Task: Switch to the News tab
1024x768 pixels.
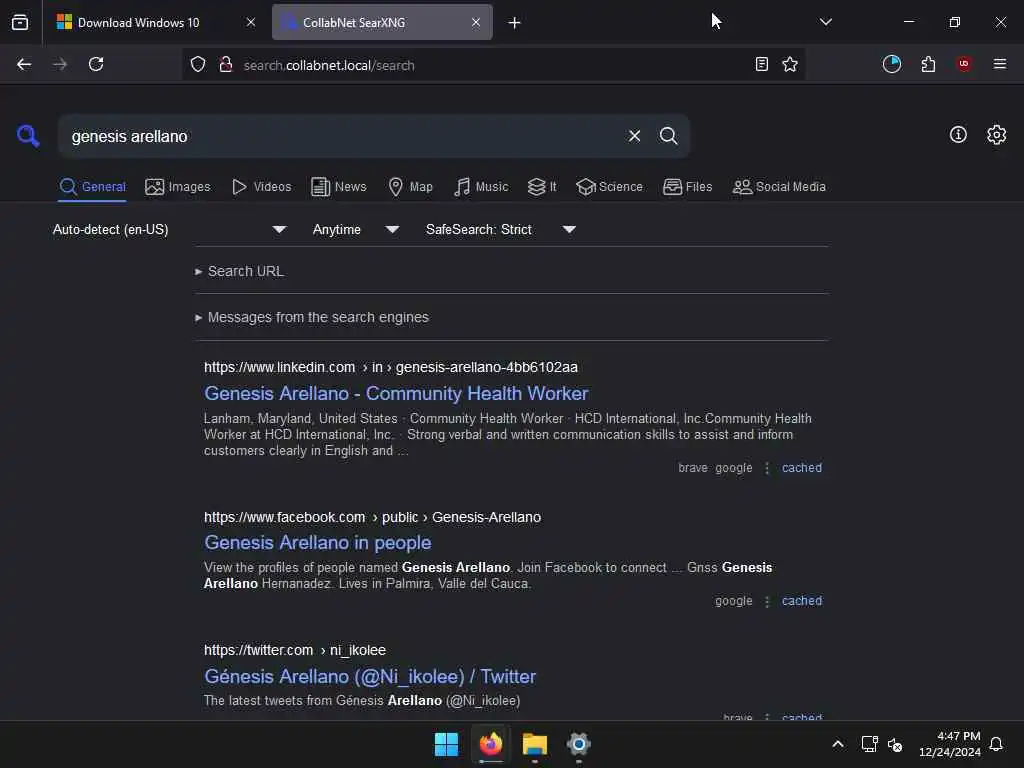Action: pyautogui.click(x=339, y=187)
